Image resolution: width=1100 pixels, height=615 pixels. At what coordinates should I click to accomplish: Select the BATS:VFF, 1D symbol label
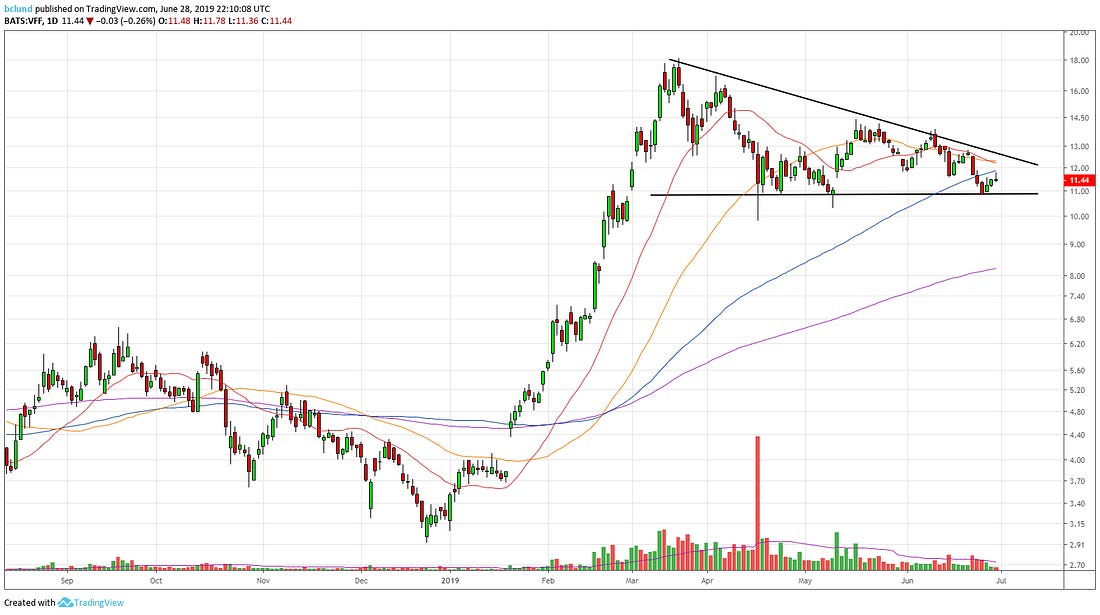pyautogui.click(x=31, y=21)
